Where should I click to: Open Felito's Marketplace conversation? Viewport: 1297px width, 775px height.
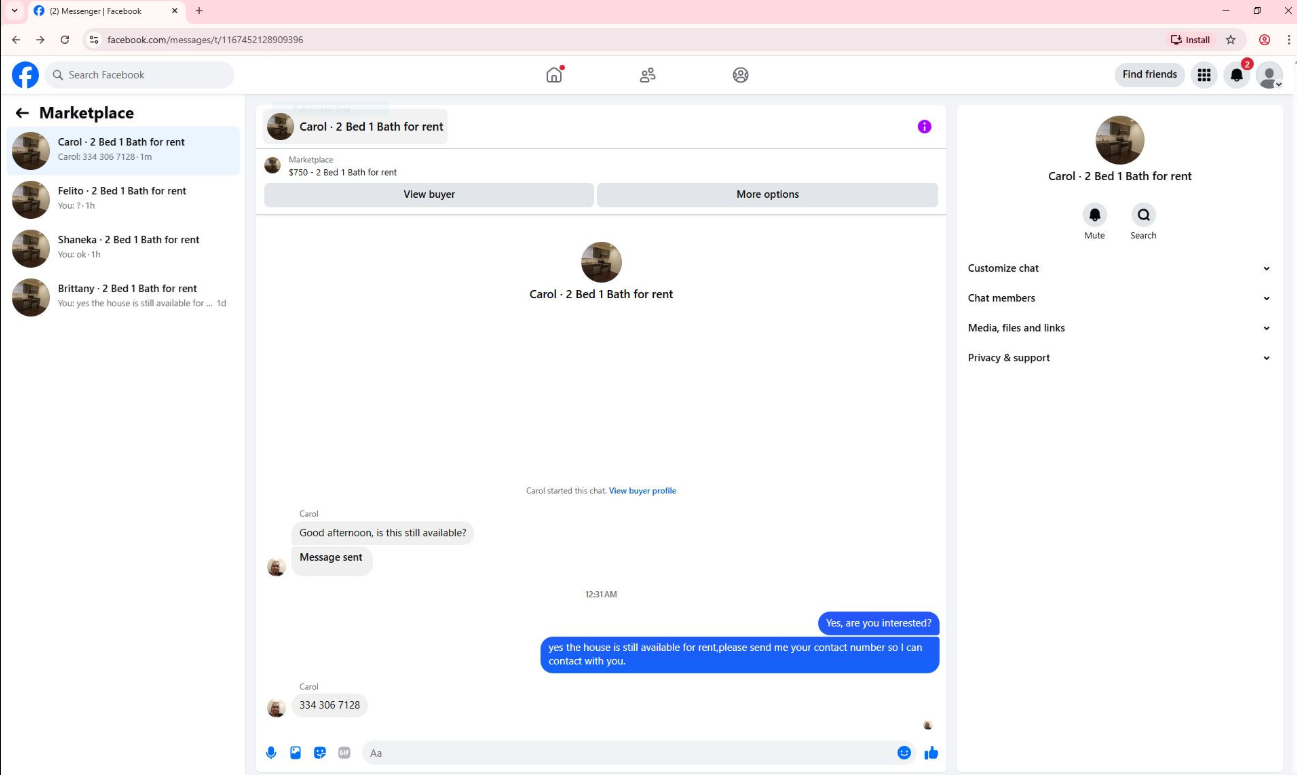pyautogui.click(x=123, y=200)
